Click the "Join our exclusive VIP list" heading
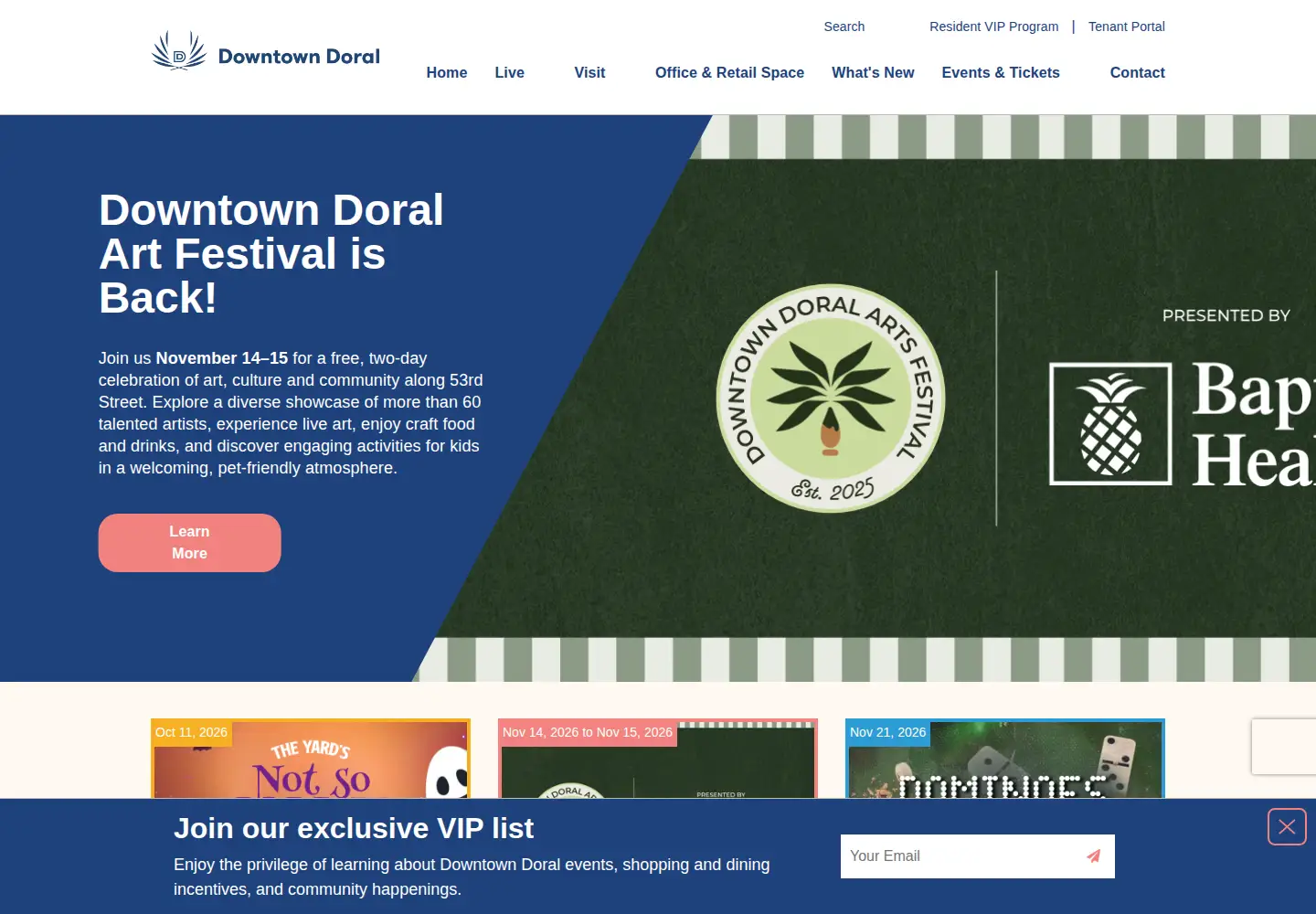The image size is (1316, 914). (354, 828)
